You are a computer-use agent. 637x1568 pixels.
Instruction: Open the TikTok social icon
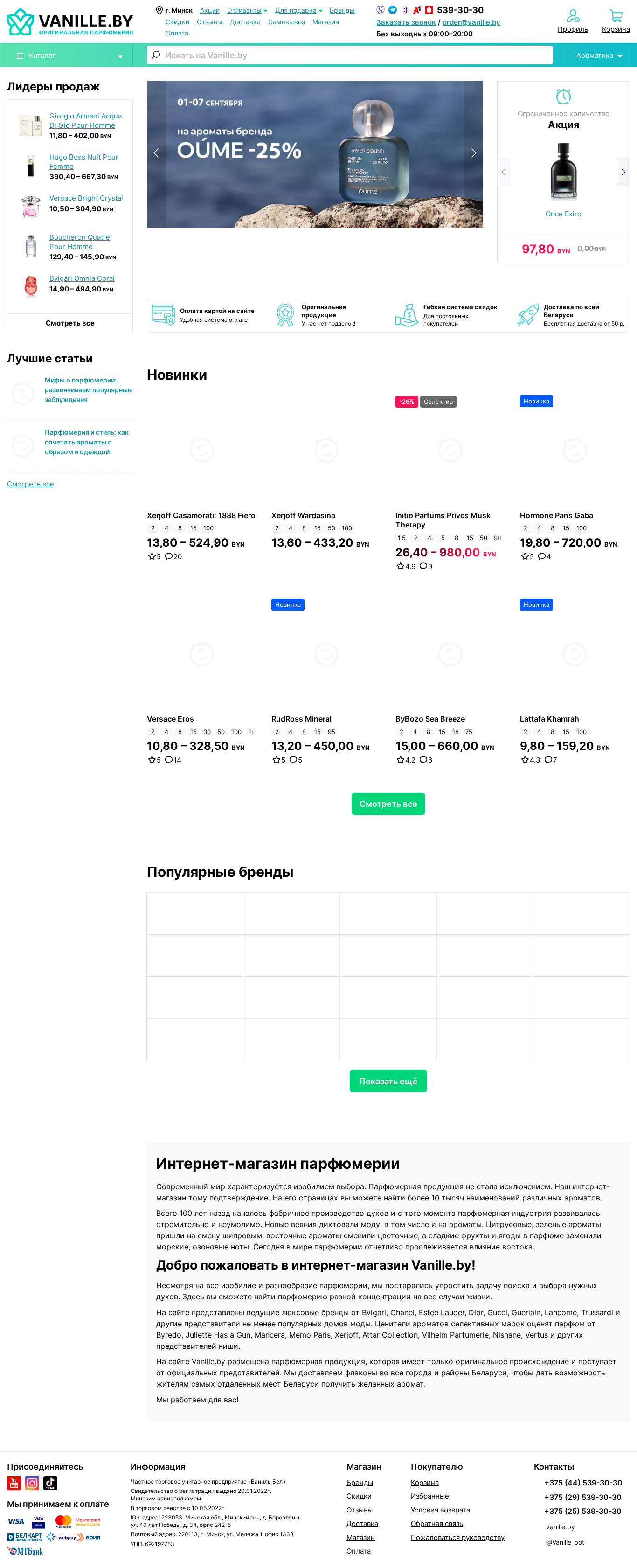point(50,1483)
